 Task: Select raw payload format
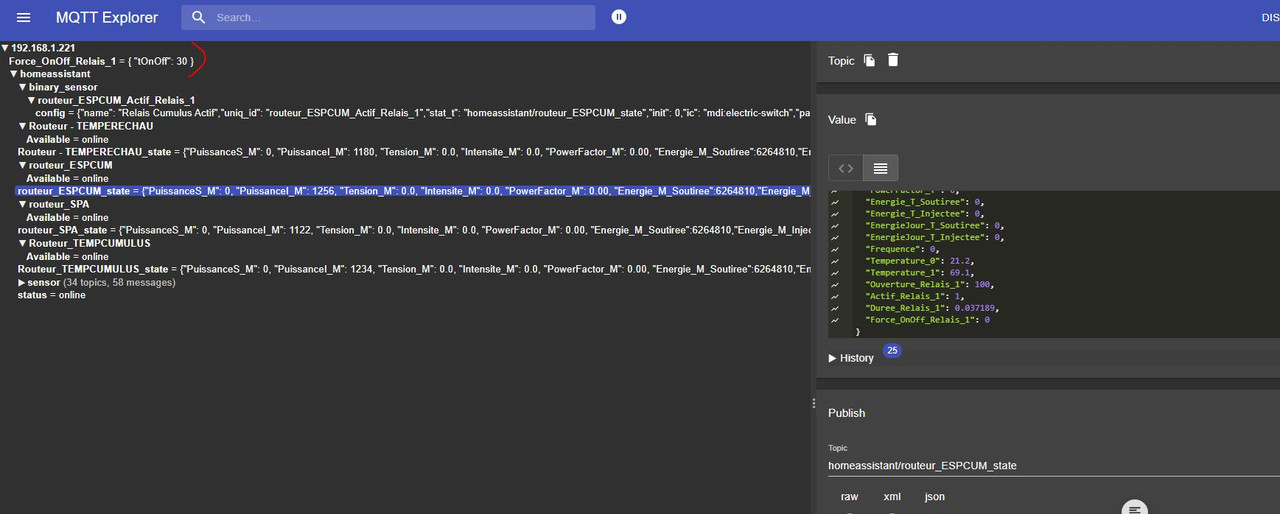[x=849, y=497]
